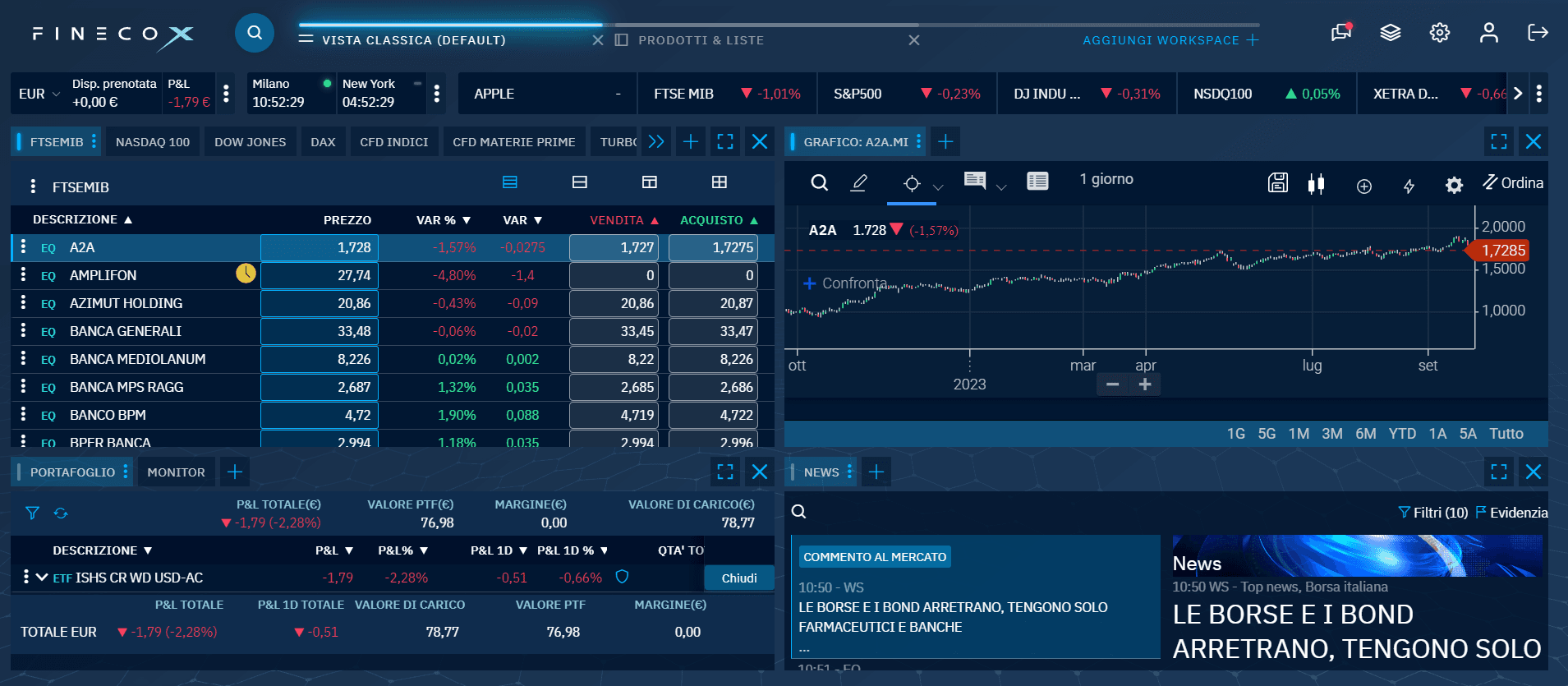The height and width of the screenshot is (686, 1568).
Task: Switch to the NASDAQ 100 tab
Action: (x=153, y=142)
